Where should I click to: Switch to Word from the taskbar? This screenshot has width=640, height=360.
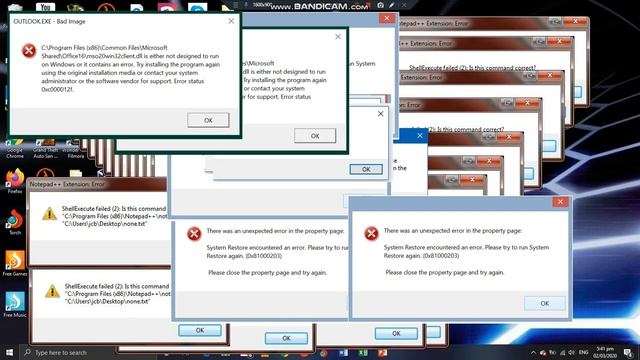tap(343, 353)
